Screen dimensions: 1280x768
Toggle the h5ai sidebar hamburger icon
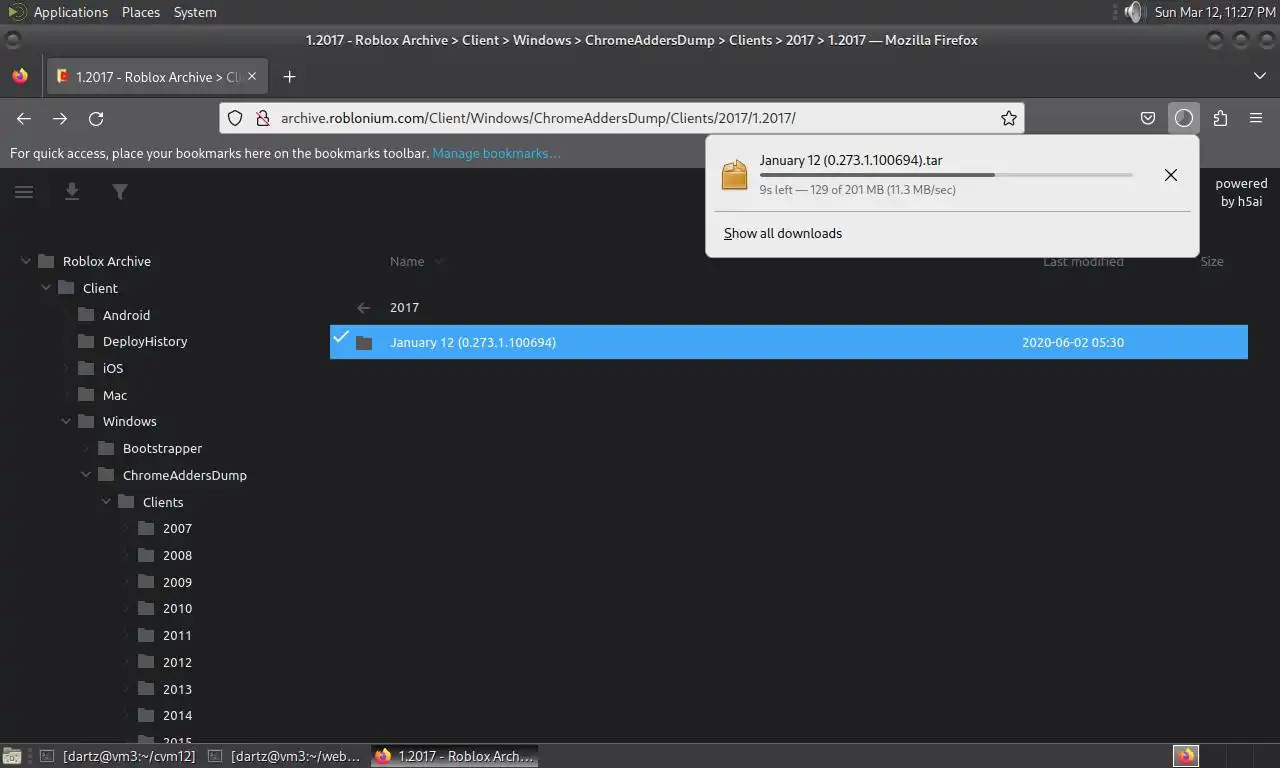coord(24,192)
